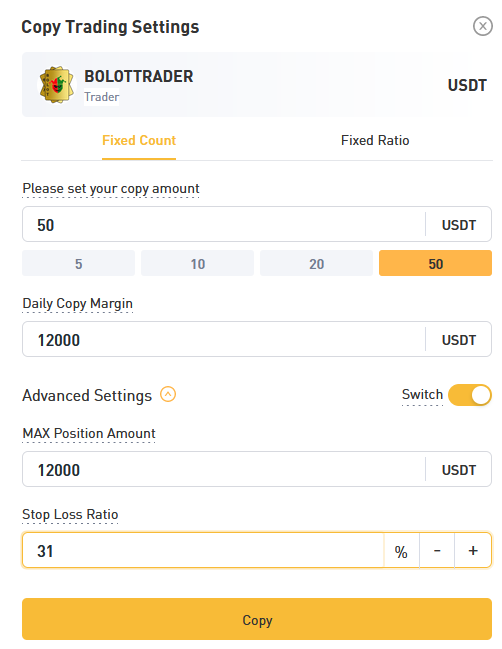Choose the 5 USDT preset amount
This screenshot has width=502, height=649.
[x=79, y=263]
